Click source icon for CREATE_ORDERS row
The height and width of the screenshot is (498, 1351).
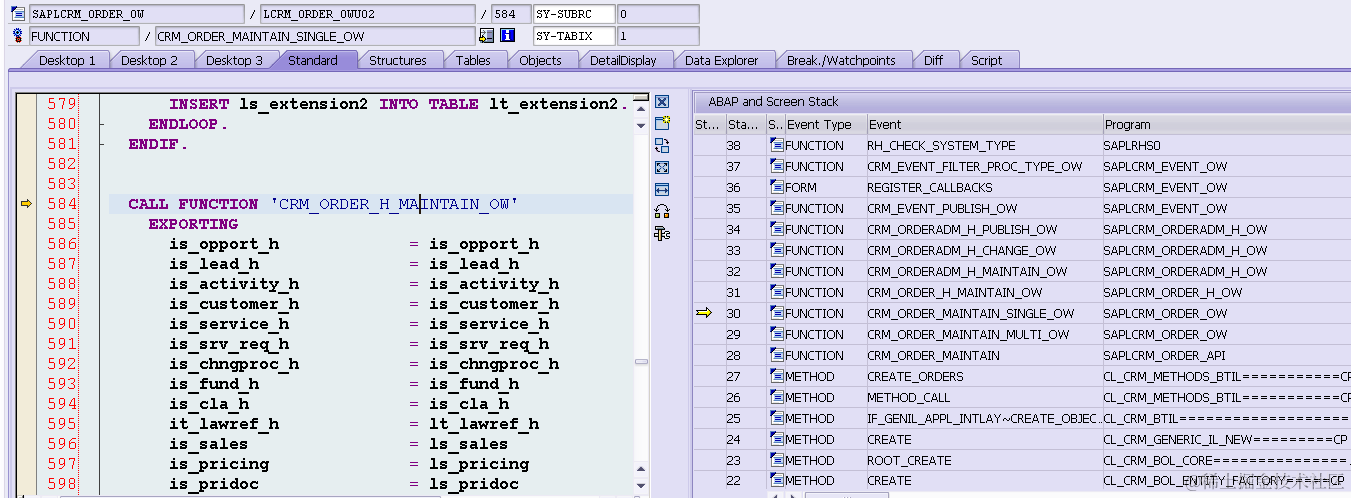tap(777, 377)
